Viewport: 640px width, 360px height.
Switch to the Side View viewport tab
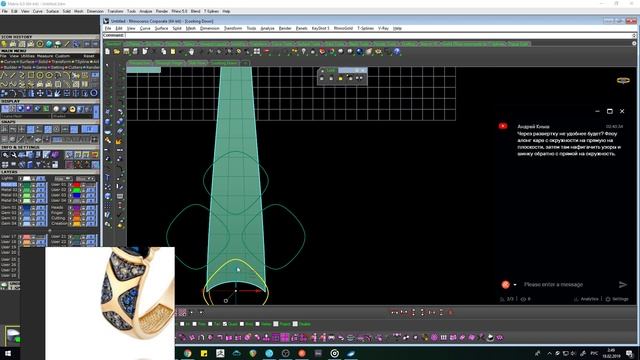pos(197,63)
